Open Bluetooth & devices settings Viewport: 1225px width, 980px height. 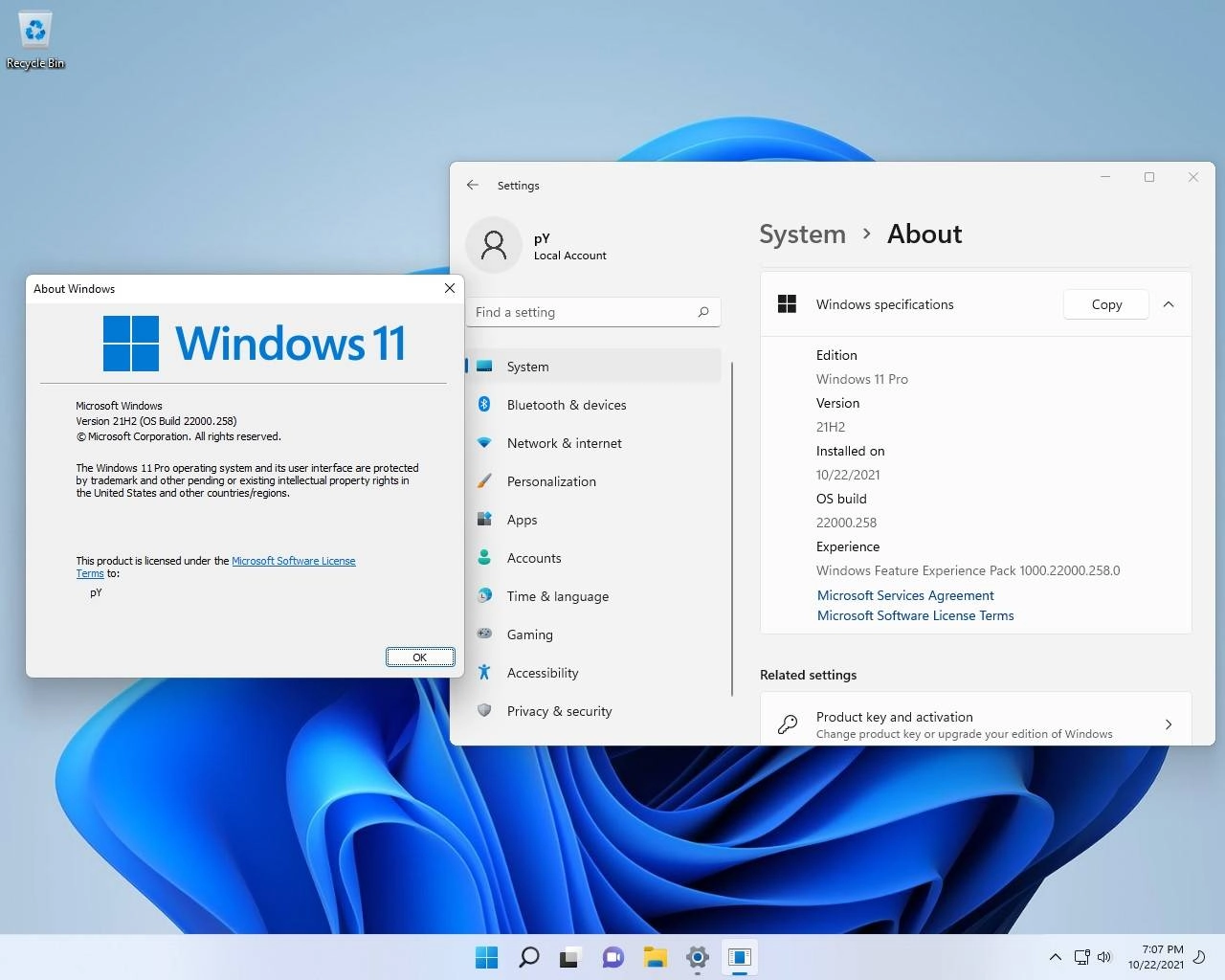point(593,405)
